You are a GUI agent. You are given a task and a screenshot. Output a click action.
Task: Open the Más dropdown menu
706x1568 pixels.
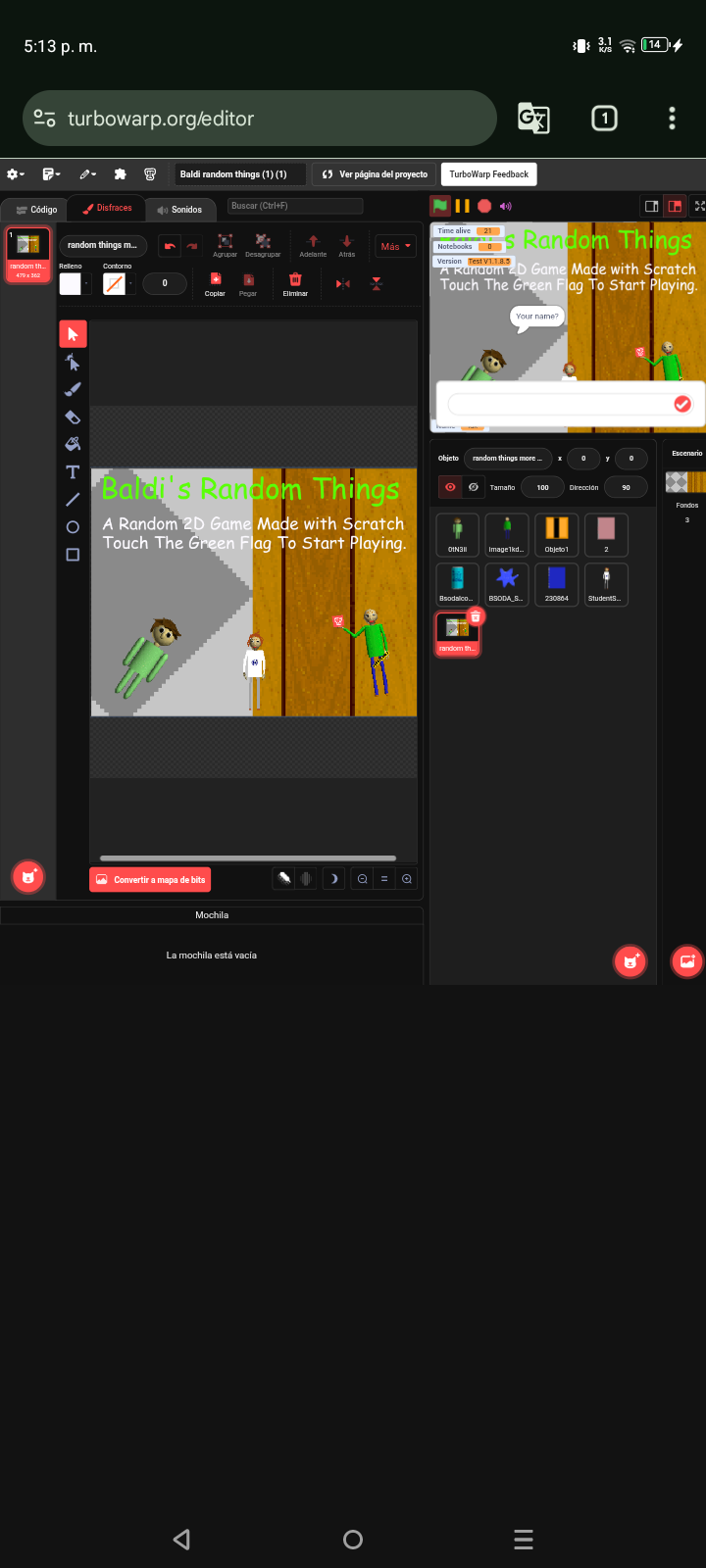(396, 247)
